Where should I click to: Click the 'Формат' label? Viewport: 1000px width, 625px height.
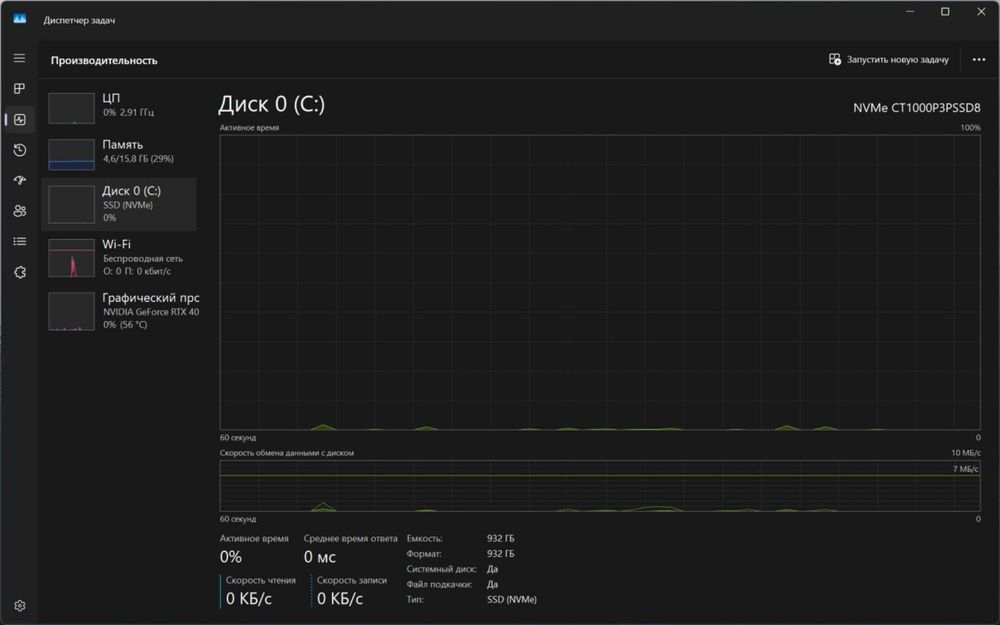point(424,554)
